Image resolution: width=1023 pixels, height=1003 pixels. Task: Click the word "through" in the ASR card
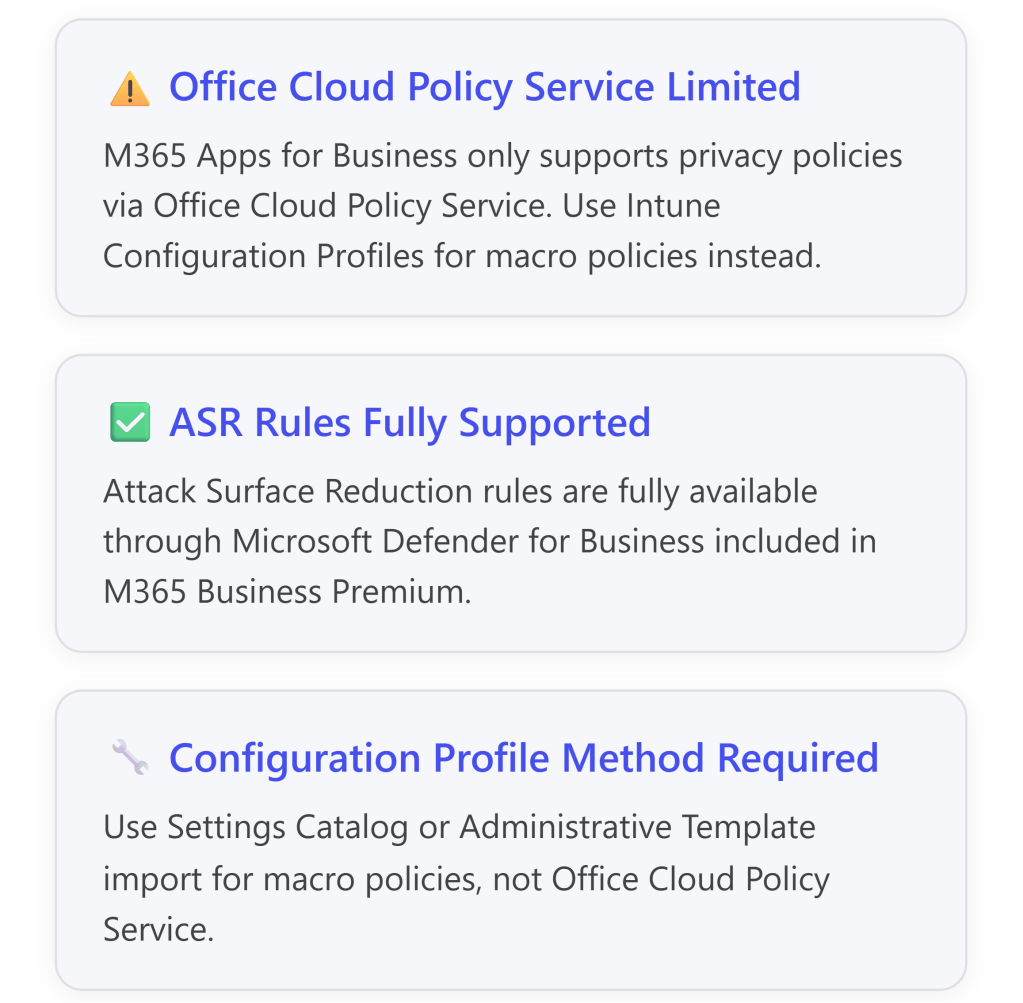(x=163, y=541)
